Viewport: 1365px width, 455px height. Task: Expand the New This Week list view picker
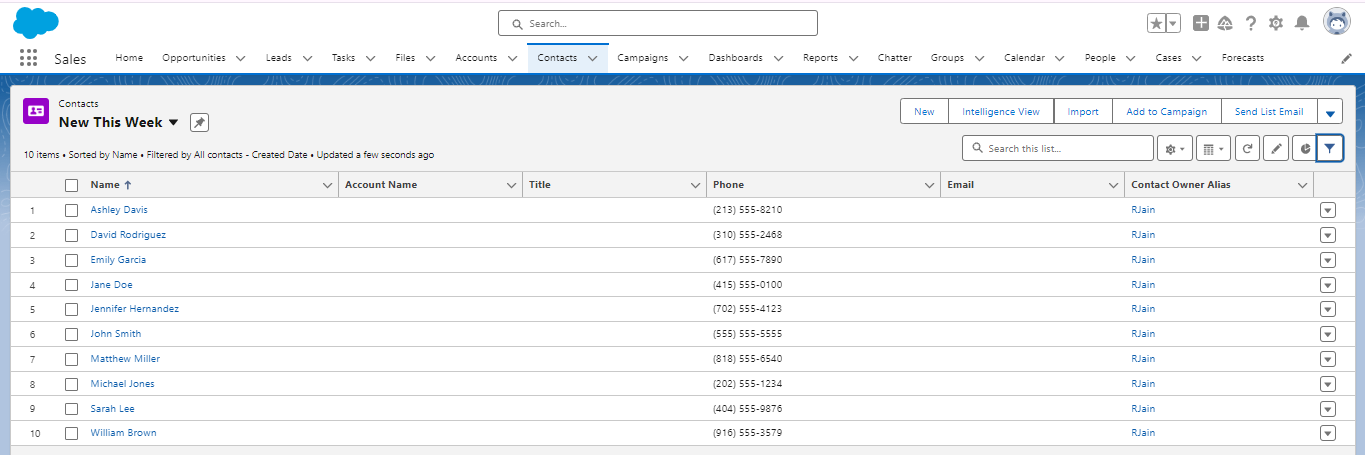coord(173,122)
